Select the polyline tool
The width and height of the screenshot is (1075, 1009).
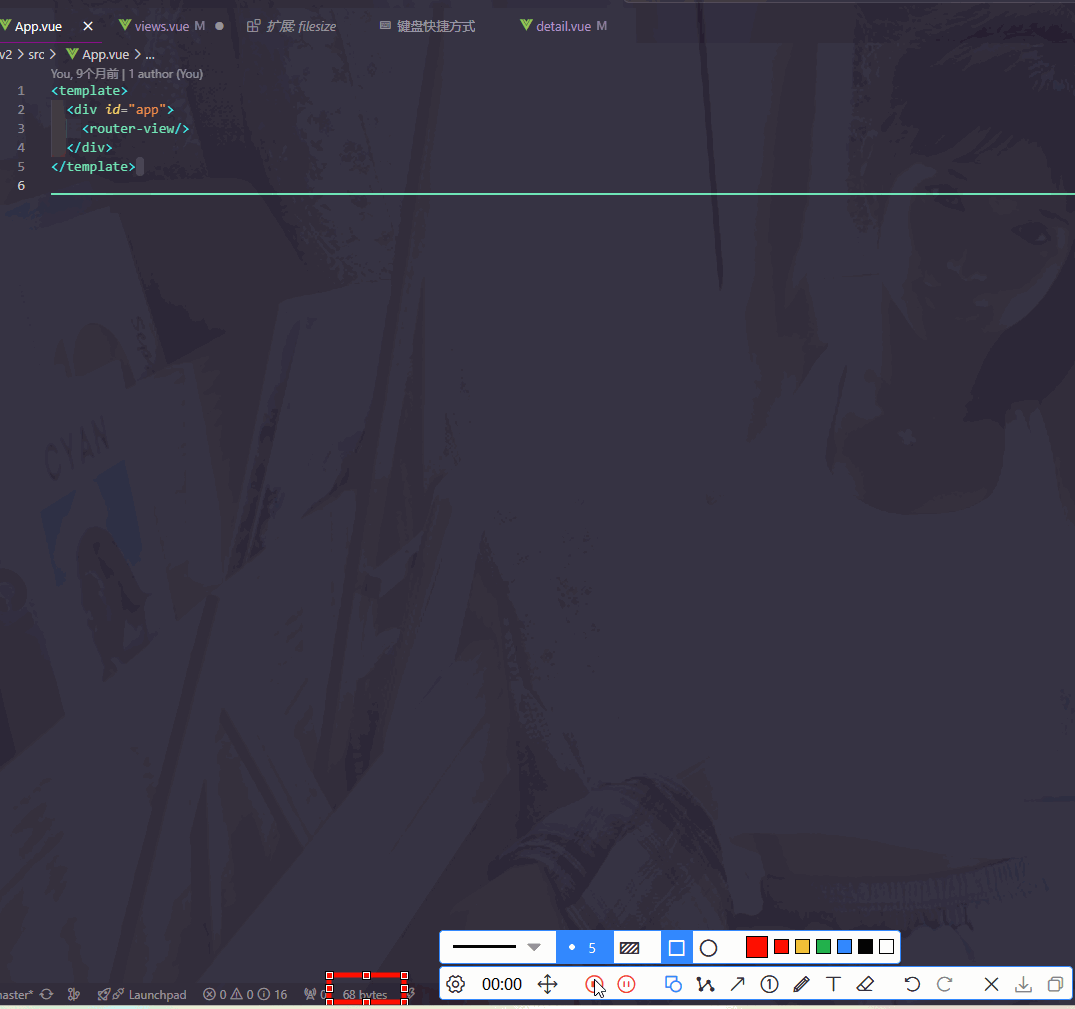[x=705, y=984]
